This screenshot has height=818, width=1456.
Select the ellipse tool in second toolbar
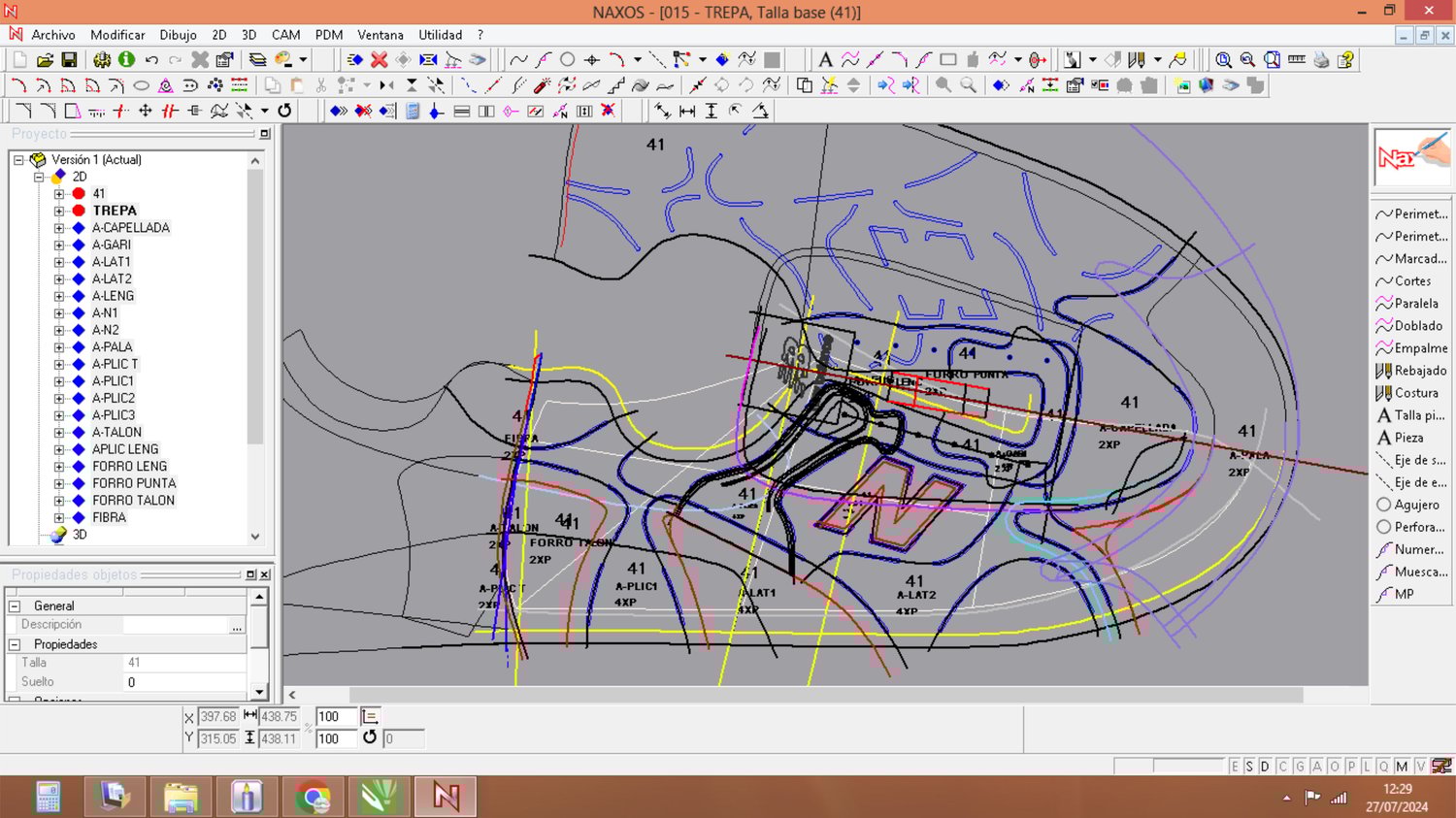[141, 85]
